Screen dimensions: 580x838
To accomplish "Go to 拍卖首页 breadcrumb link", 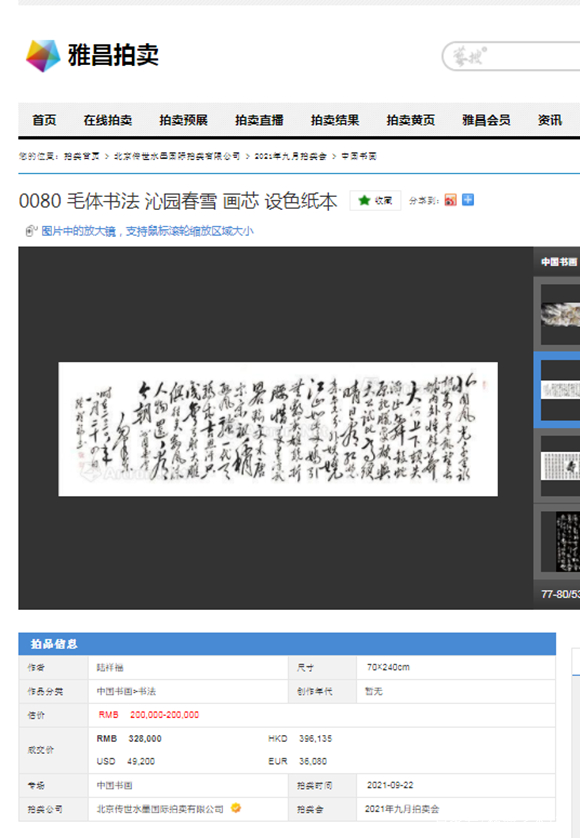I will 82,156.
